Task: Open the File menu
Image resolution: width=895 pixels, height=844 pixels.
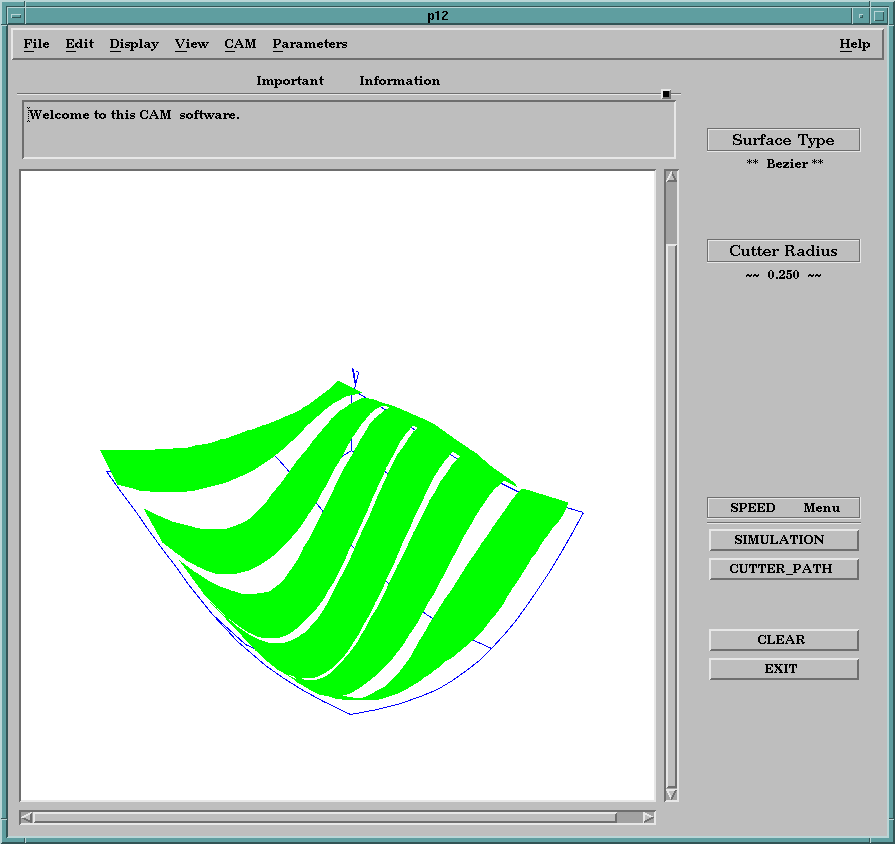Action: pyautogui.click(x=37, y=44)
